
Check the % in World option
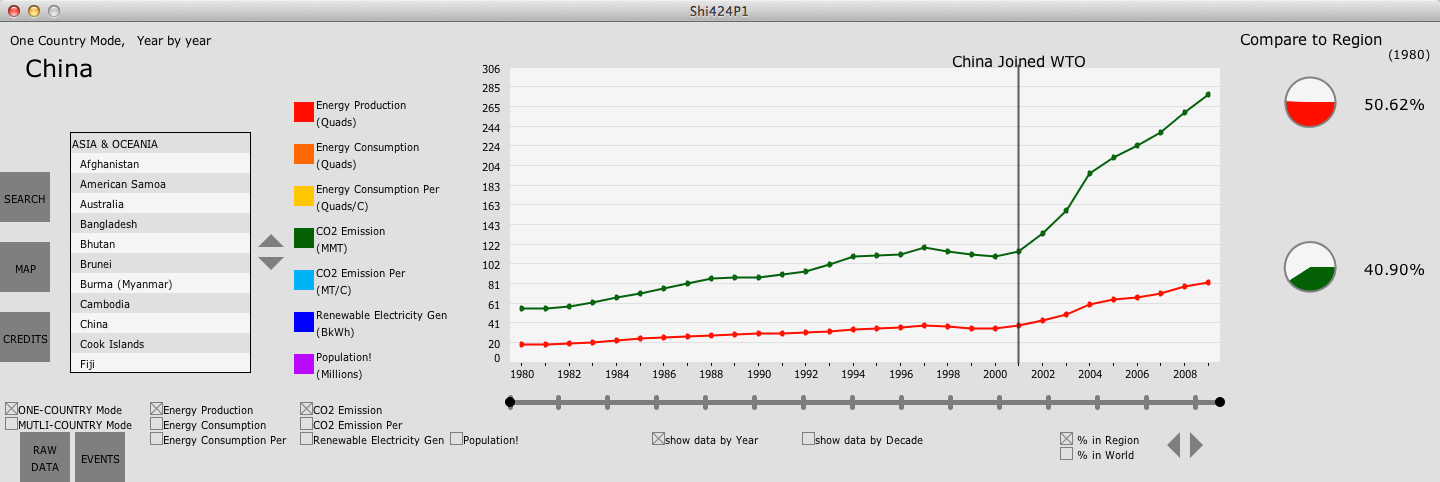coord(1066,454)
